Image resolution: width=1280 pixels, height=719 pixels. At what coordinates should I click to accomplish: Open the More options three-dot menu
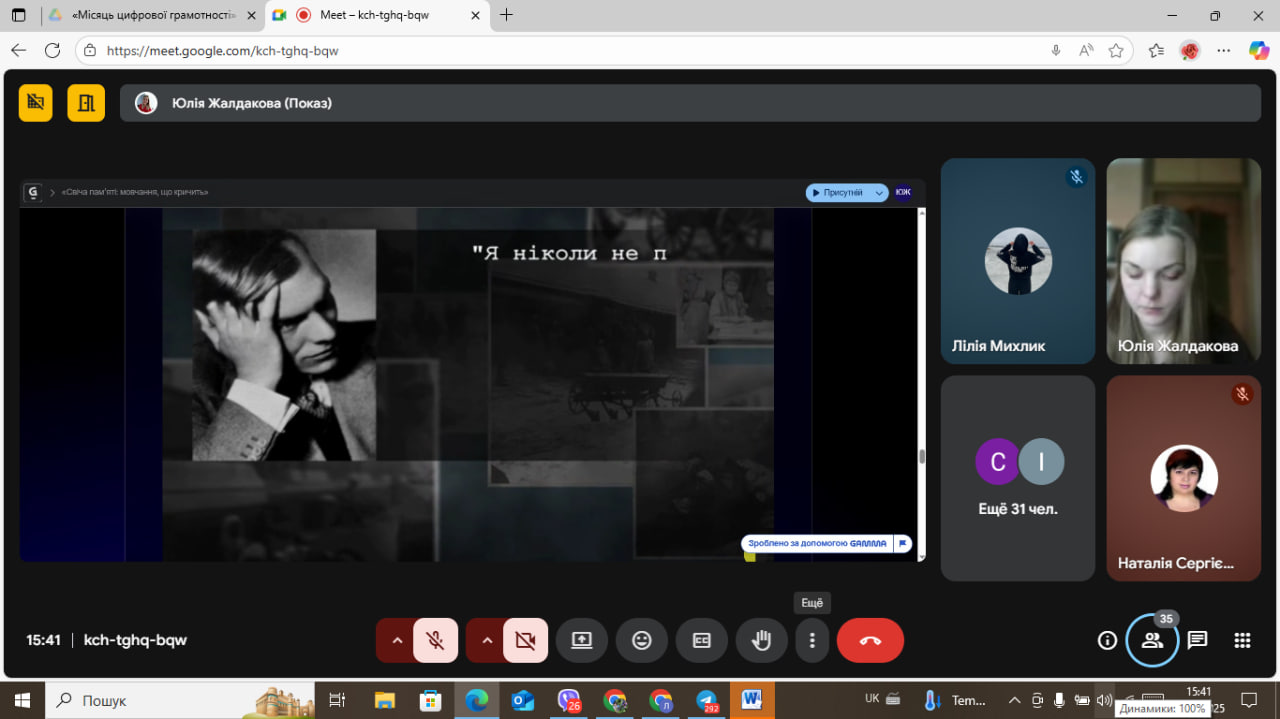(x=812, y=641)
